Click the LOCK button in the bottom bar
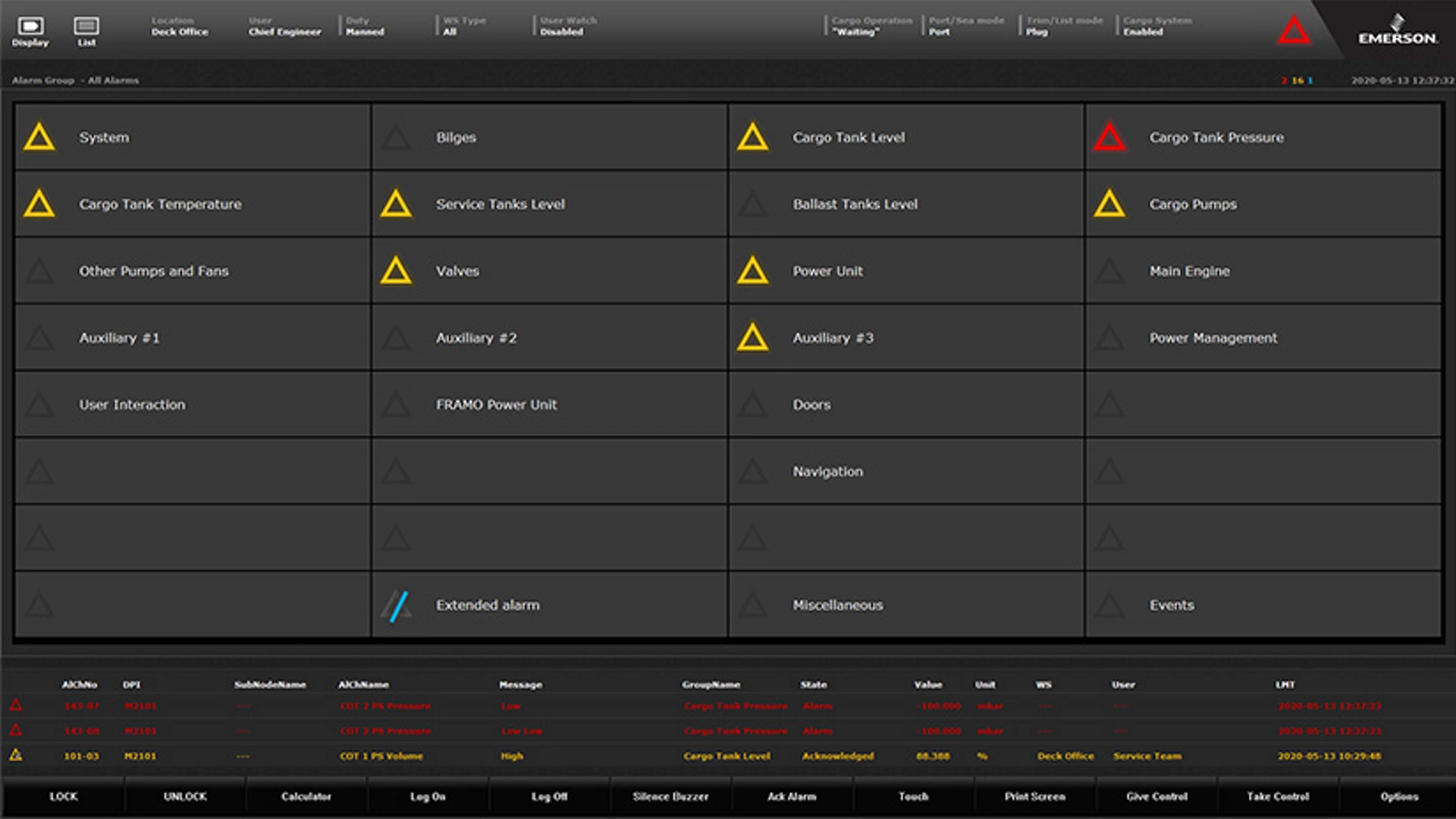Screen dimensions: 1456x819 coord(64,796)
